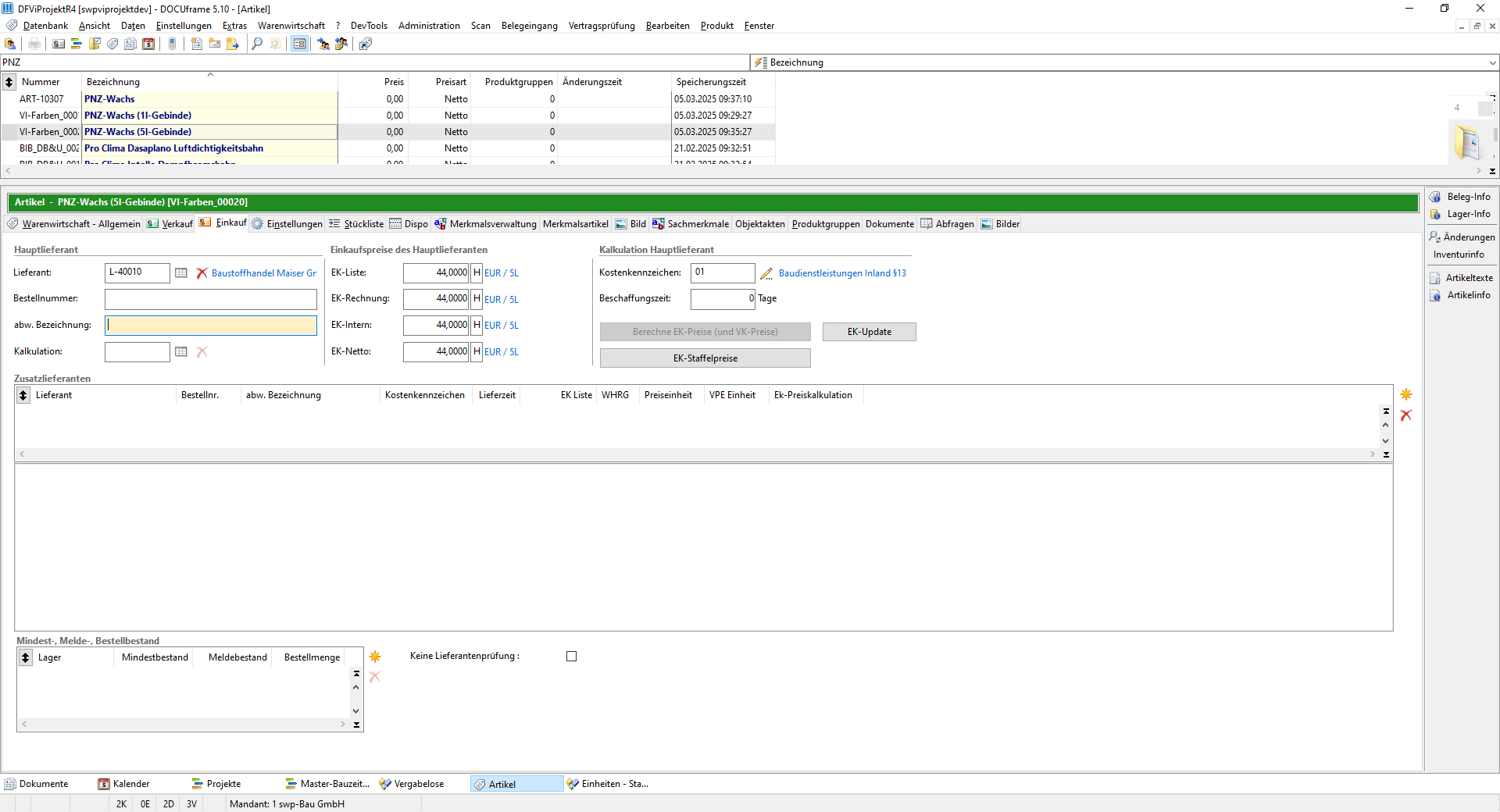Click into the Bestellnummer input field
Viewport: 1500px width, 812px height.
tap(211, 299)
